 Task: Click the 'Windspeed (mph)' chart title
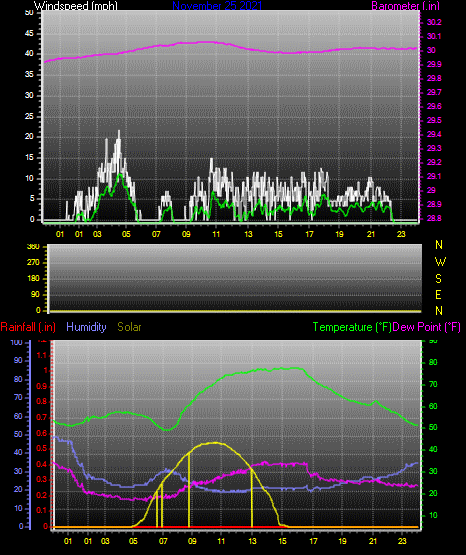click(x=76, y=6)
